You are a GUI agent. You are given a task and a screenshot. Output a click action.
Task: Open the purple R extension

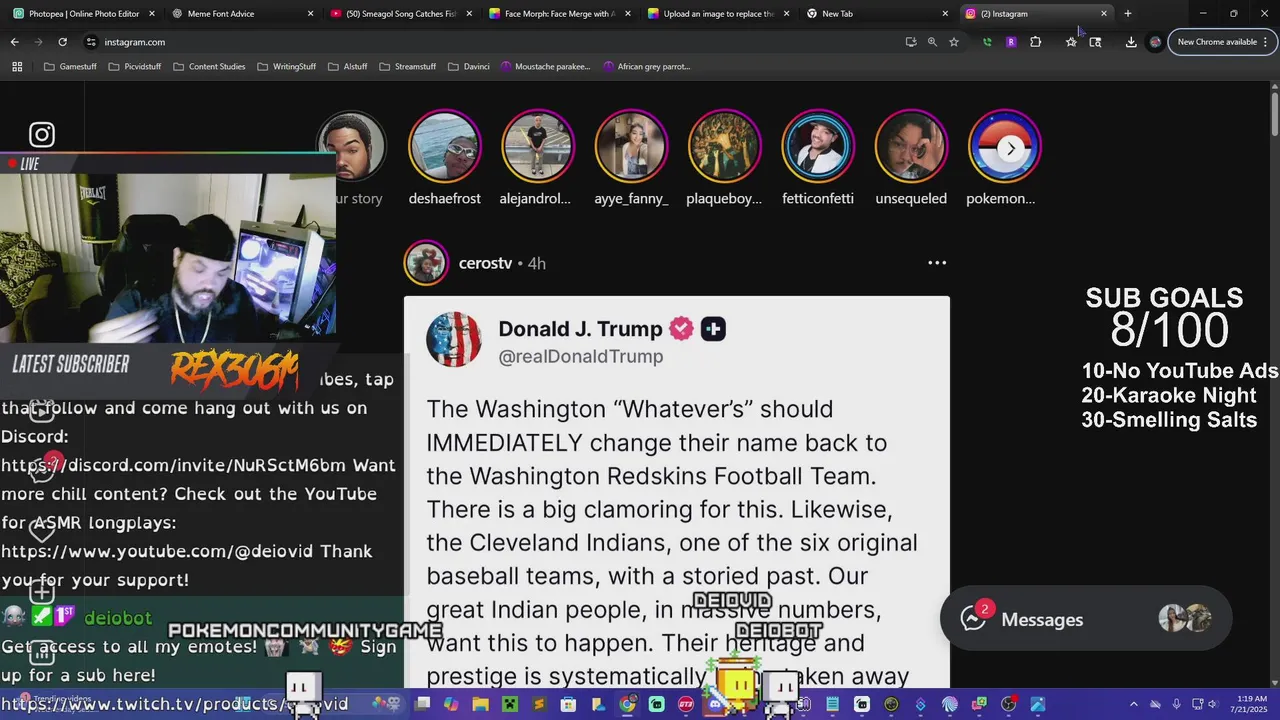pyautogui.click(x=1011, y=42)
